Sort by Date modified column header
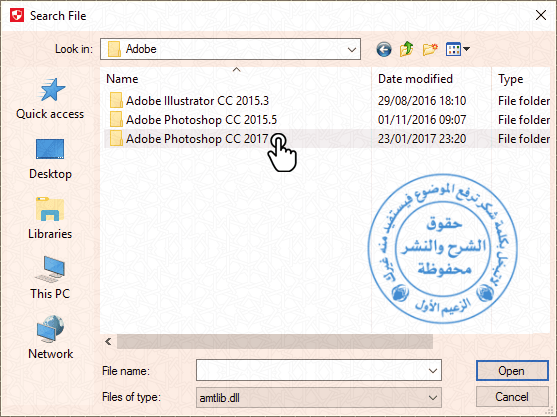This screenshot has height=417, width=557. click(x=415, y=79)
